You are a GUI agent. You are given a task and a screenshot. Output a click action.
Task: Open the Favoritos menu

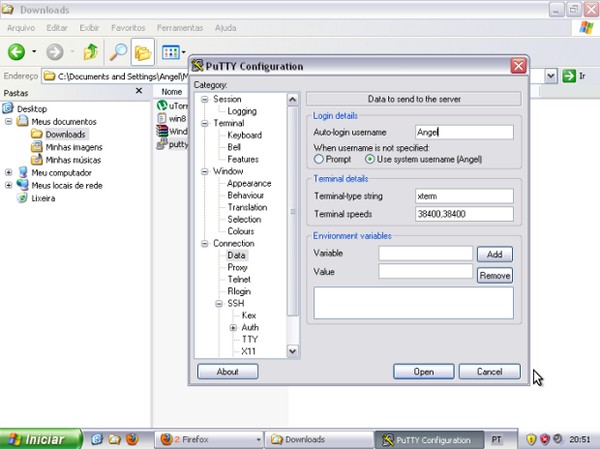pos(127,28)
